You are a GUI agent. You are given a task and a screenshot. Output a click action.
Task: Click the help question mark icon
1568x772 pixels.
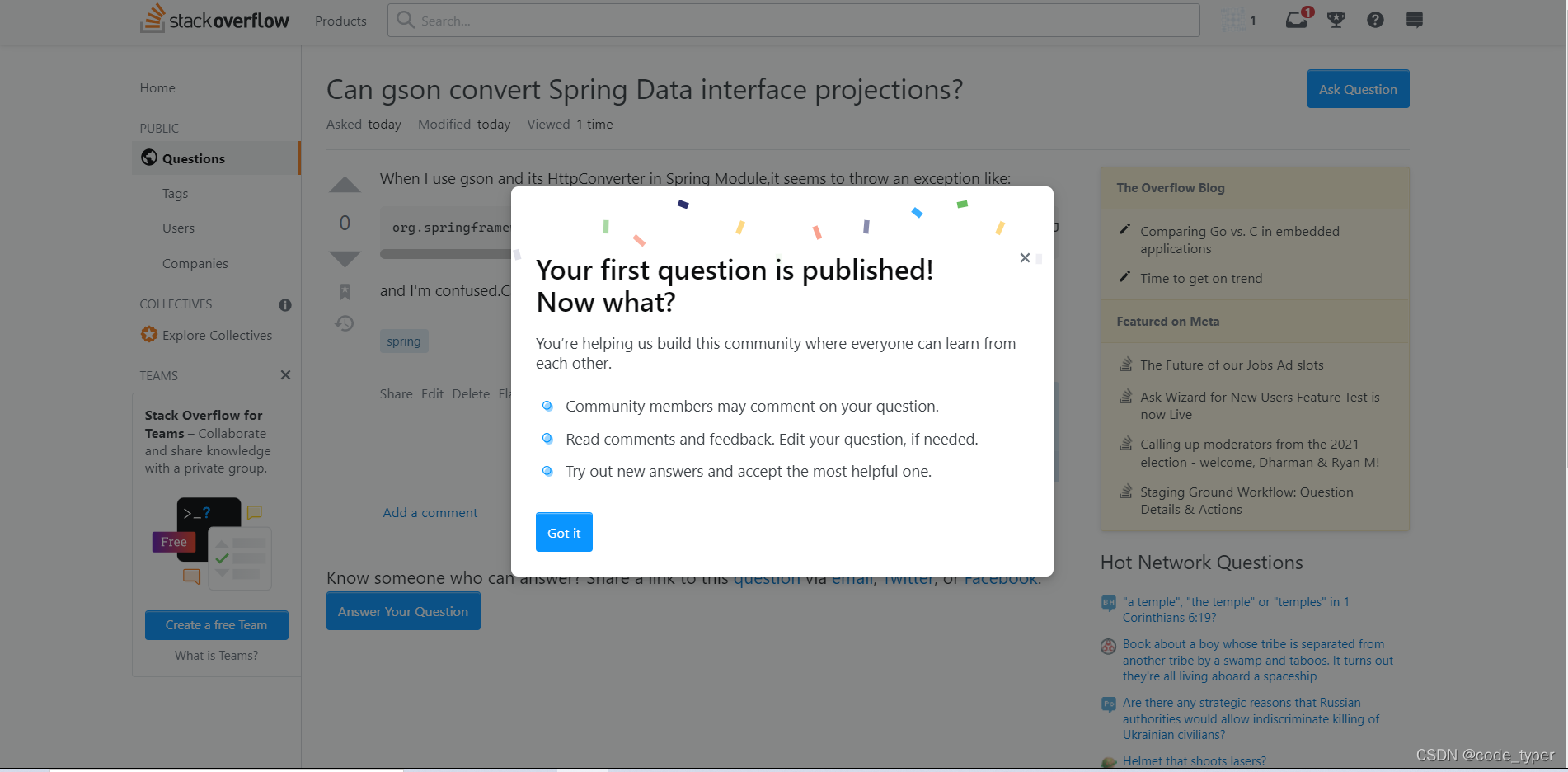pyautogui.click(x=1375, y=20)
